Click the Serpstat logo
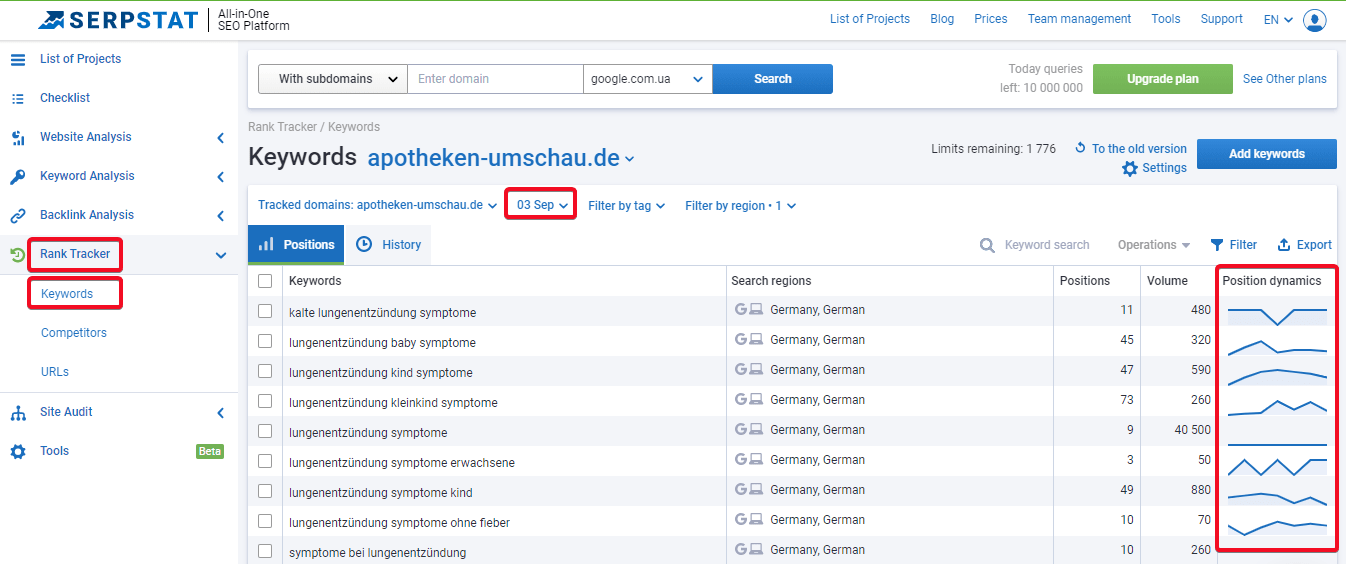Image resolution: width=1346 pixels, height=564 pixels. click(117, 19)
